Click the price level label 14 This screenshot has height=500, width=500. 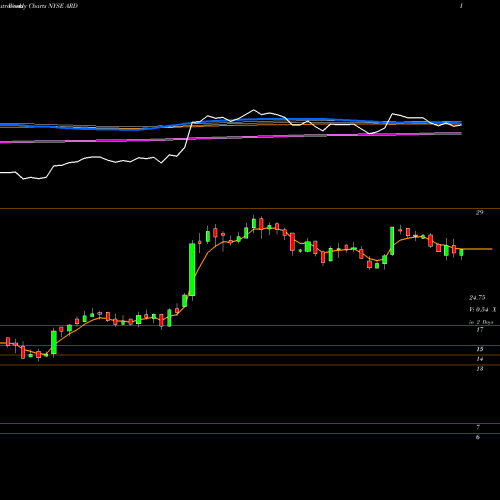point(480,359)
